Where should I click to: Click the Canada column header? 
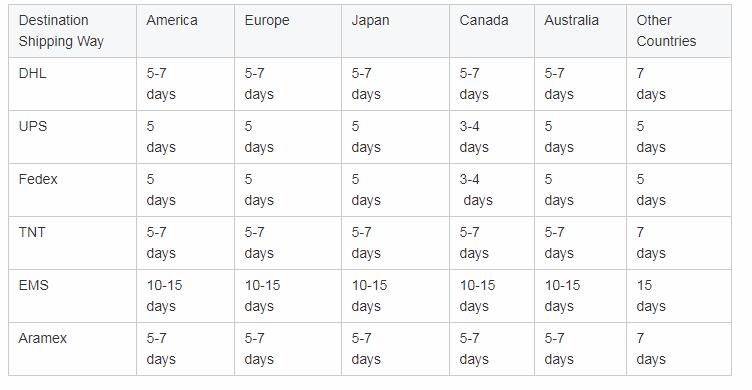pos(492,31)
